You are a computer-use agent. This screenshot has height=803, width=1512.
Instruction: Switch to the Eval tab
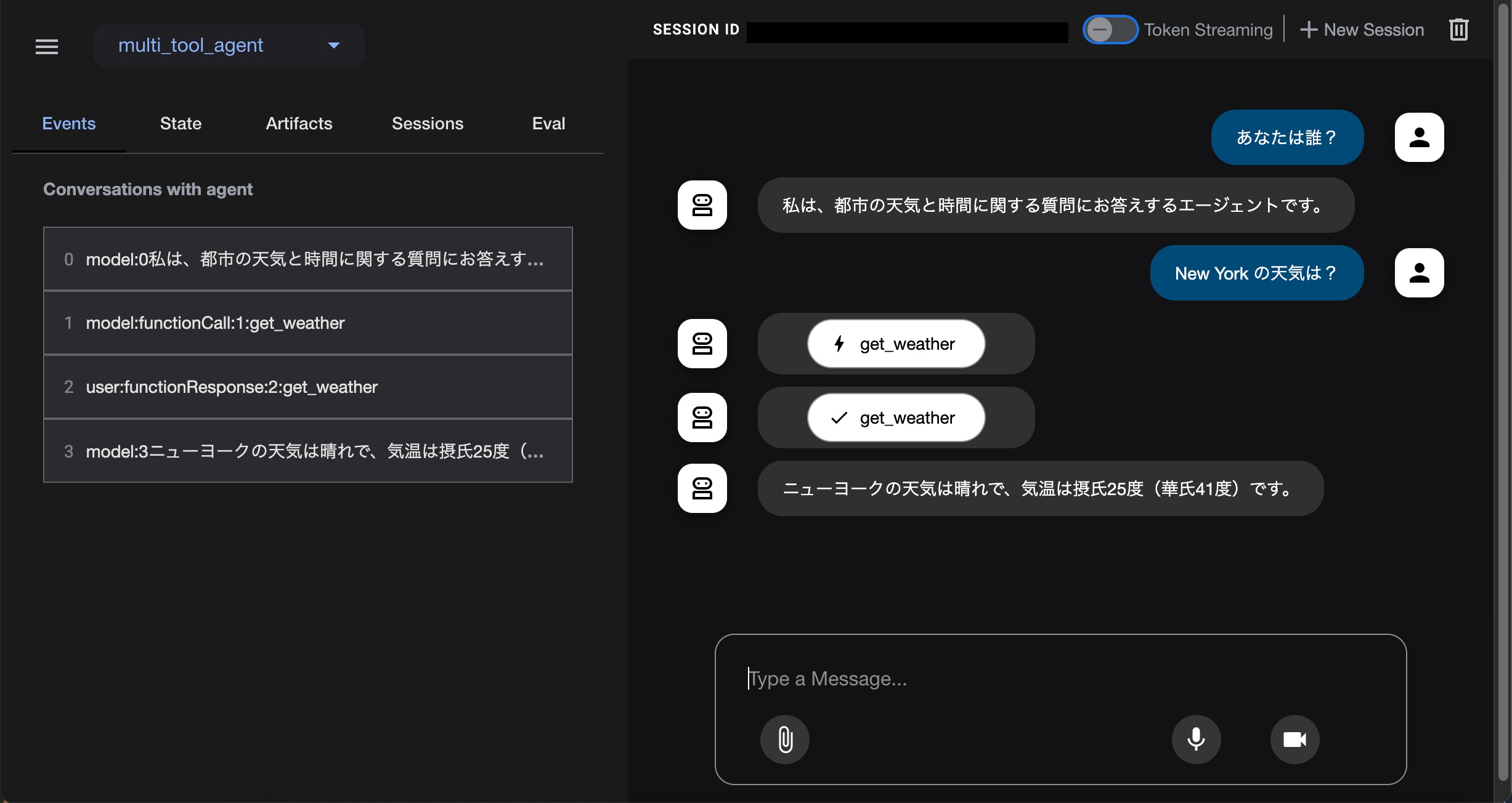point(547,123)
